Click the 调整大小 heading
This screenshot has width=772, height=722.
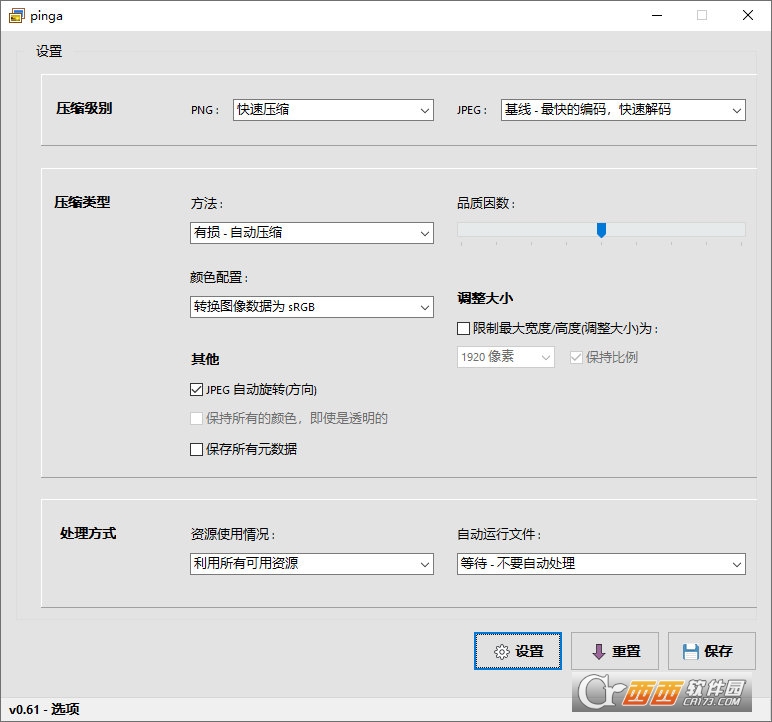(x=485, y=298)
